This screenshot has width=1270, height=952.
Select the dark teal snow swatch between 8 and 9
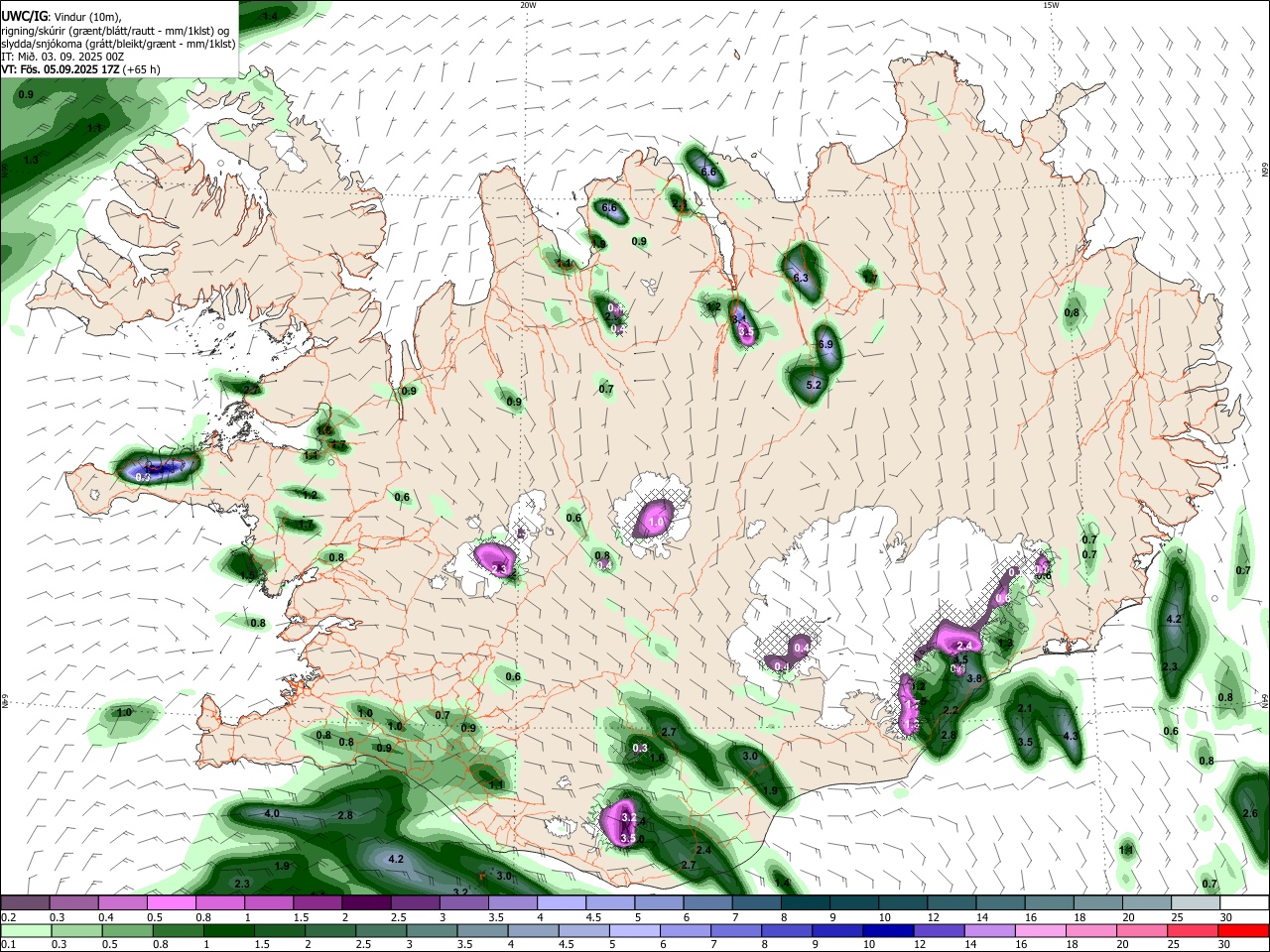(x=806, y=903)
